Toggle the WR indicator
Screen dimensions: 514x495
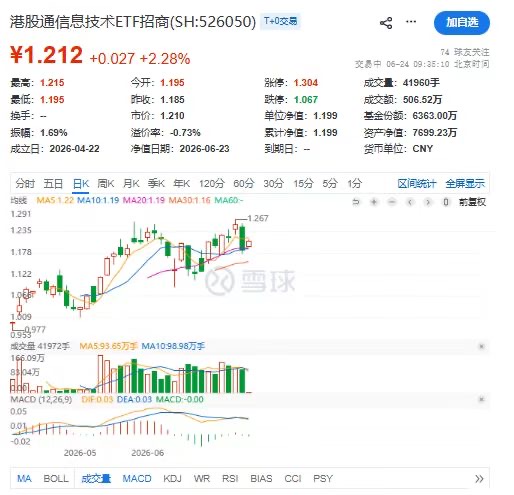click(x=202, y=479)
